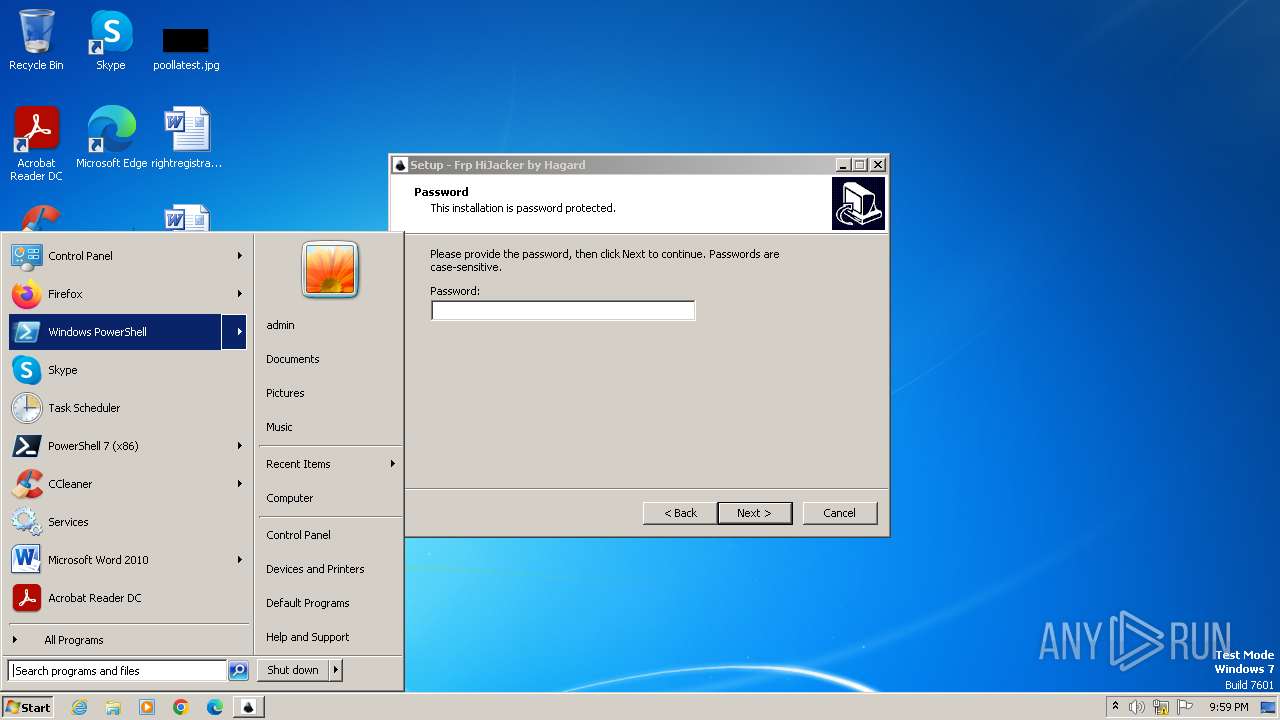This screenshot has width=1280, height=720.
Task: Click the 9:59 PM taskbar clock
Action: click(1228, 707)
